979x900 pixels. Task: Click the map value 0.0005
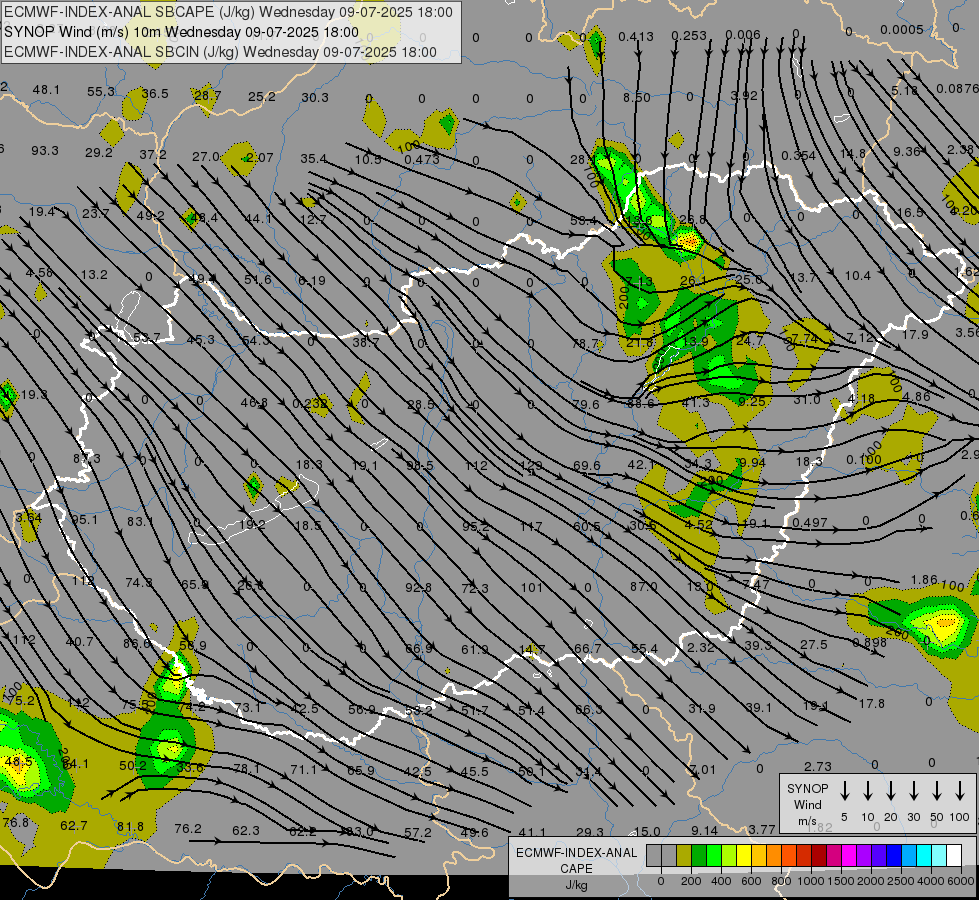tap(902, 29)
